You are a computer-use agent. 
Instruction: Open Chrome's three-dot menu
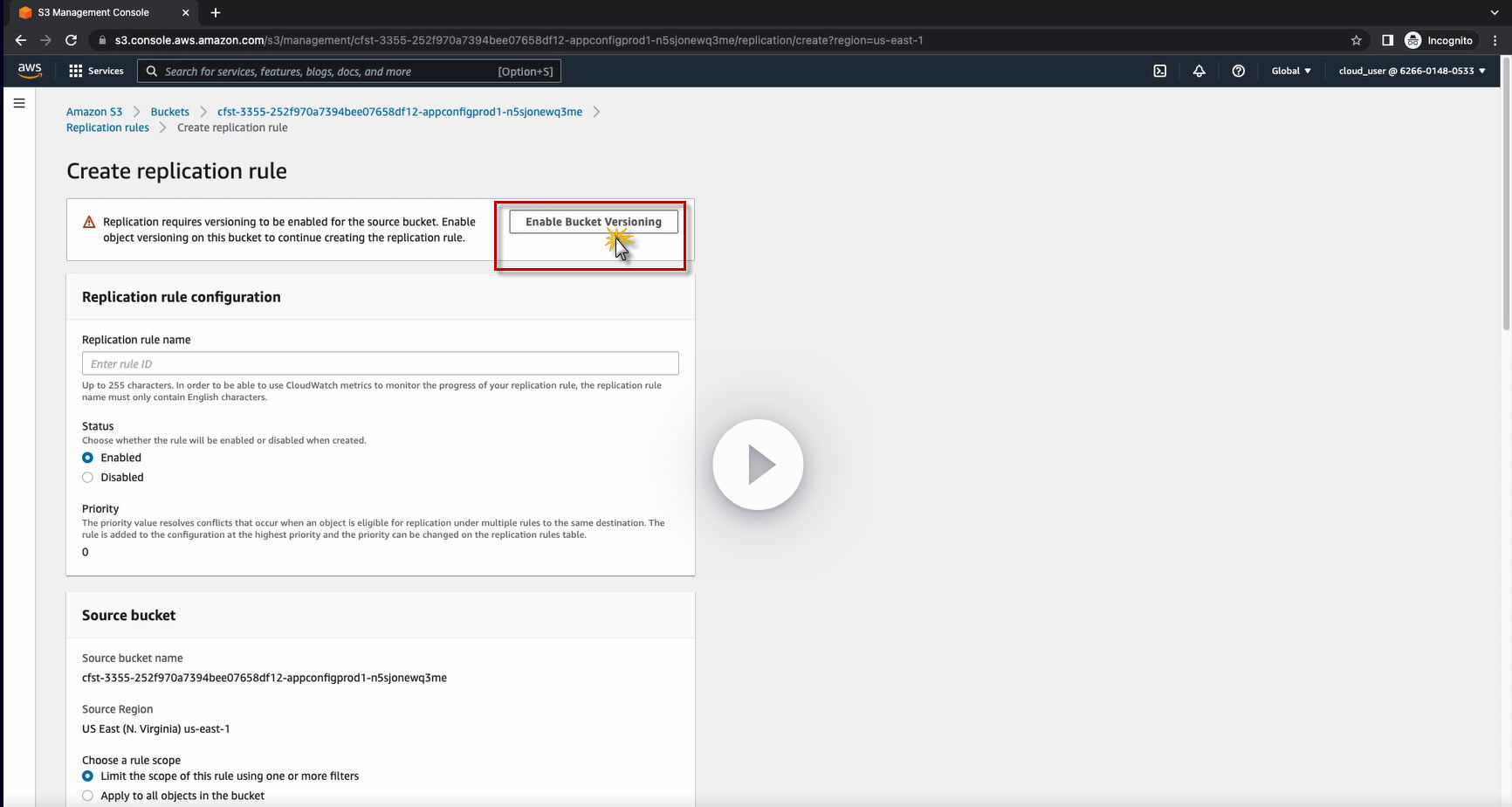tap(1495, 40)
